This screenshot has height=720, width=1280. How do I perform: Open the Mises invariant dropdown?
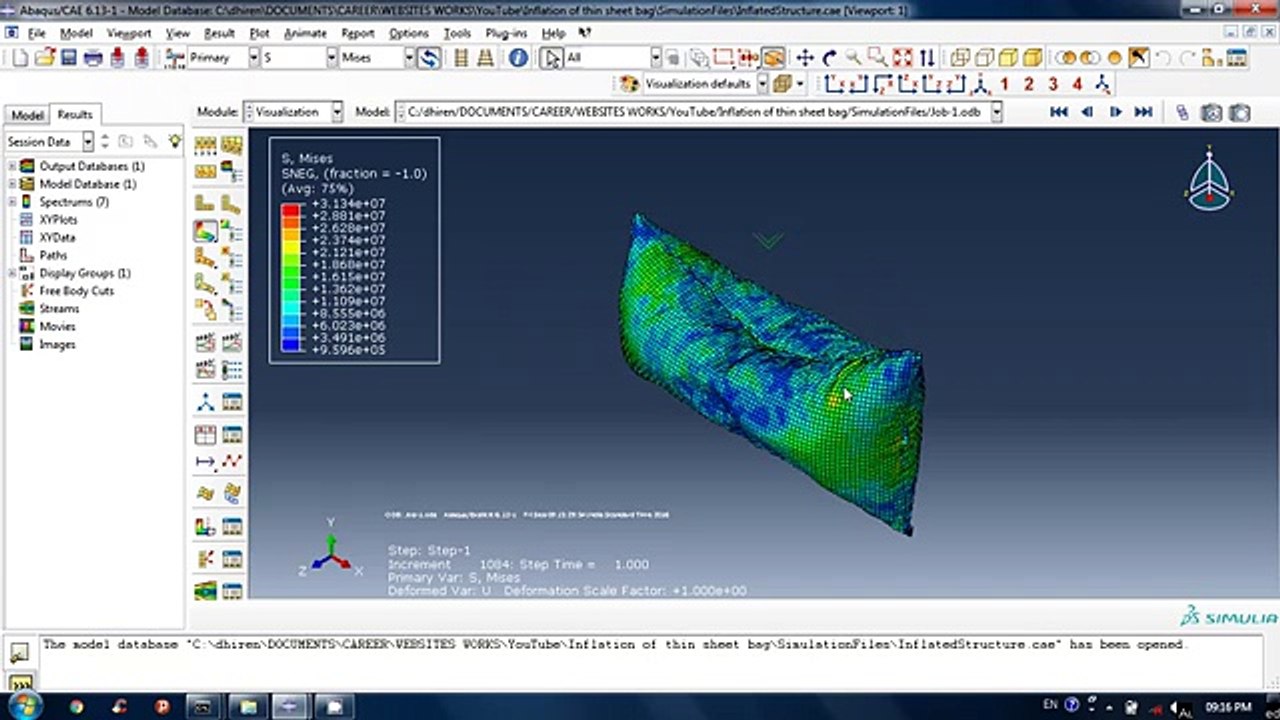[x=377, y=58]
